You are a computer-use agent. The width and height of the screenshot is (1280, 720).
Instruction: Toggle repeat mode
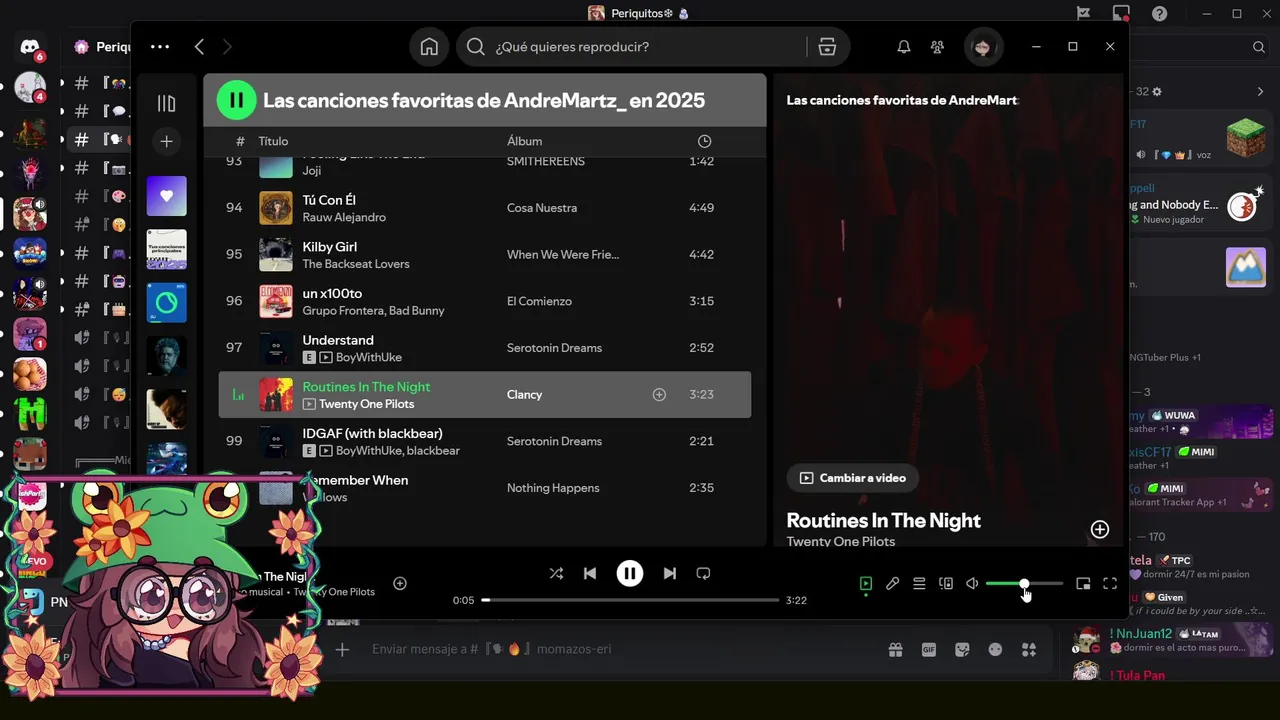coord(703,573)
